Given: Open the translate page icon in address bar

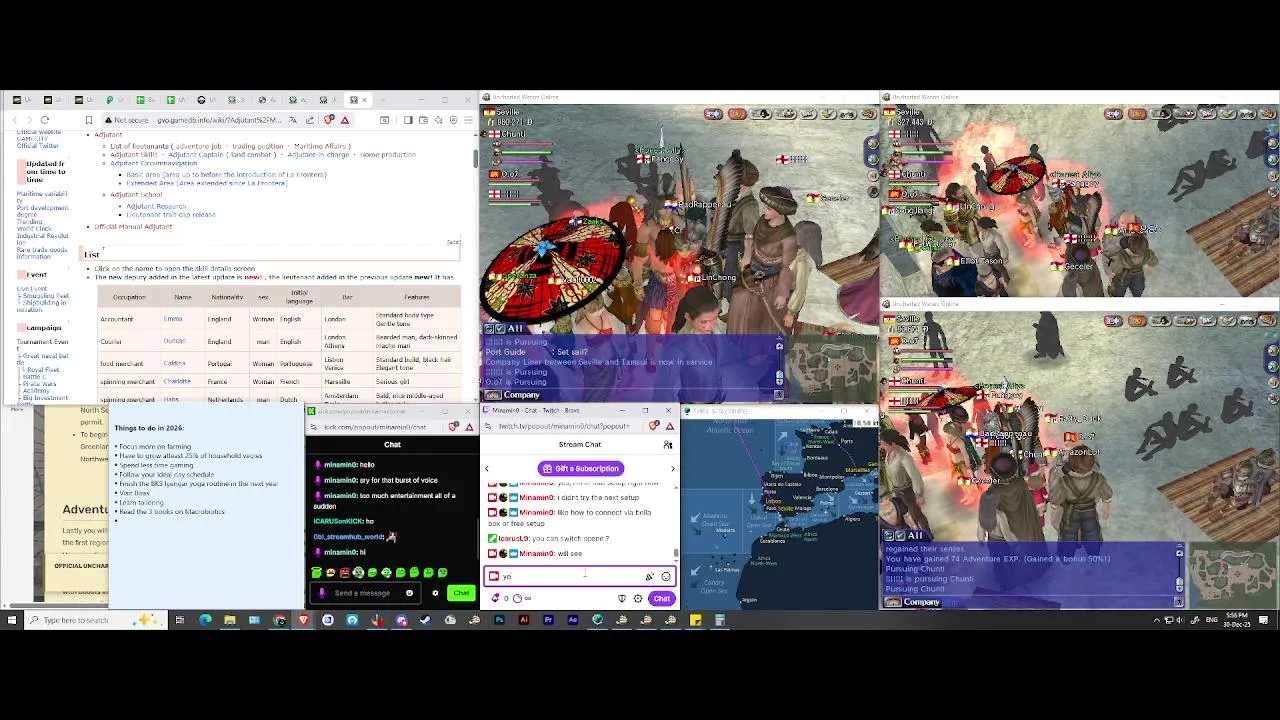Looking at the screenshot, I should click(x=293, y=120).
